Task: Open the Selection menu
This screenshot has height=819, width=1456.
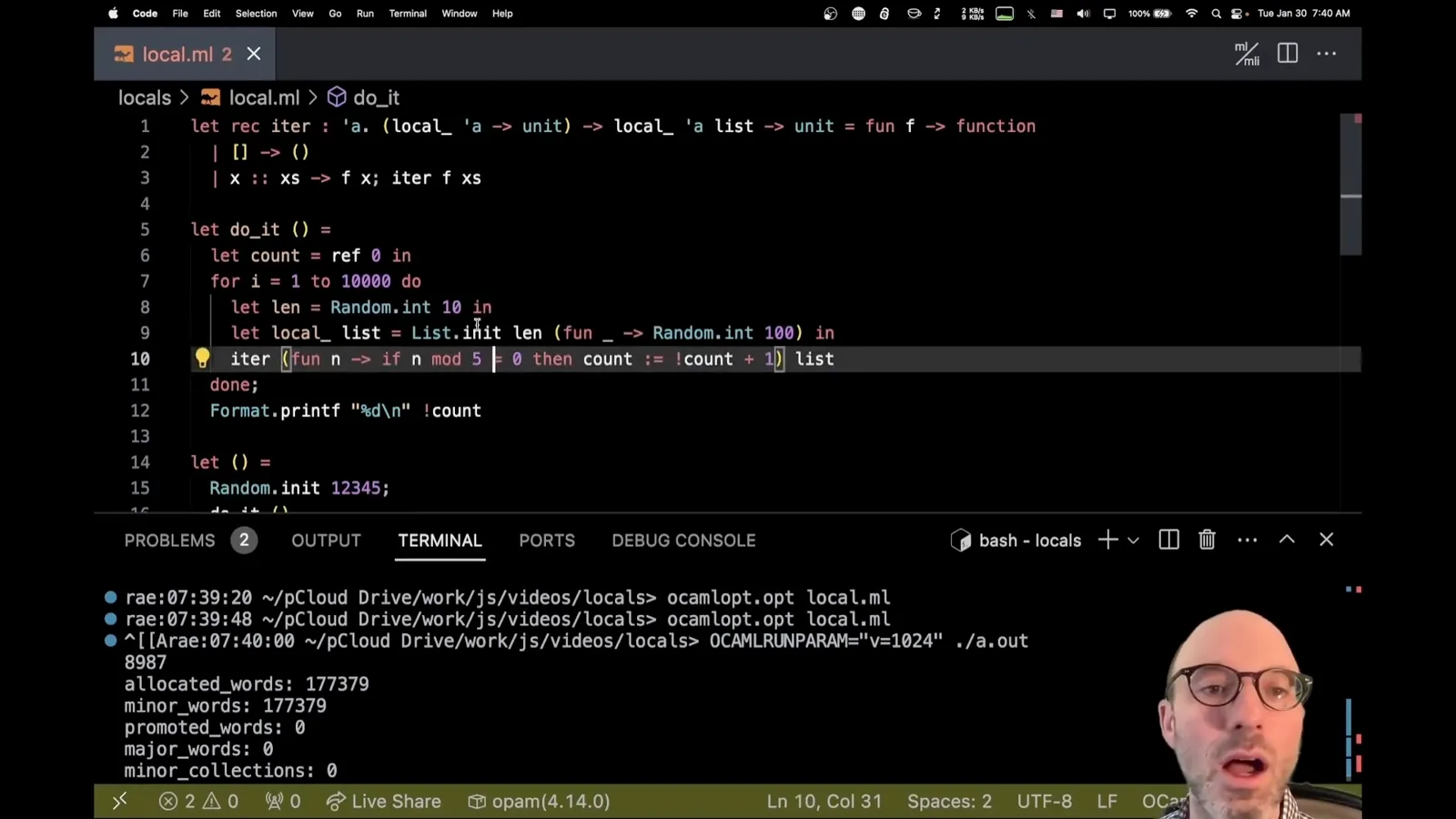Action: point(256,14)
